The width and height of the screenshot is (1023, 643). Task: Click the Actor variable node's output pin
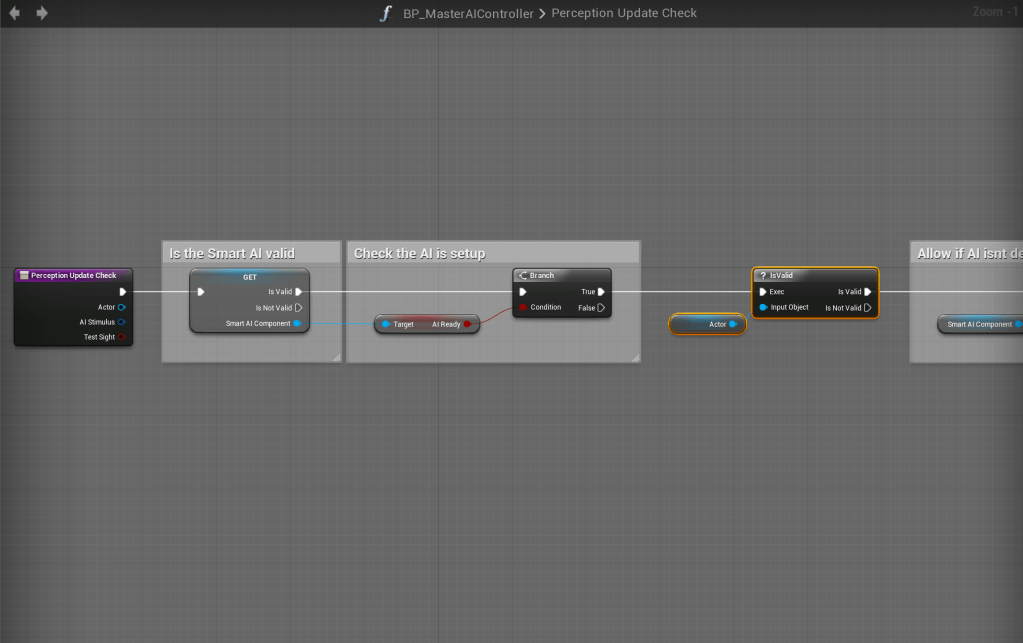tap(733, 324)
